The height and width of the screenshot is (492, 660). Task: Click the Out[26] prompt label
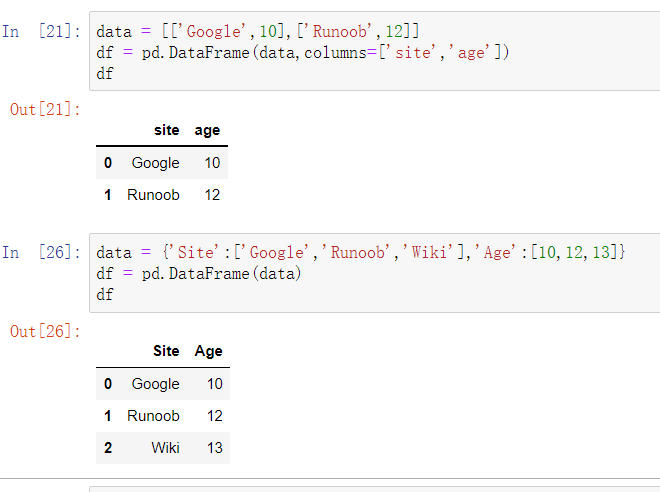click(x=45, y=330)
